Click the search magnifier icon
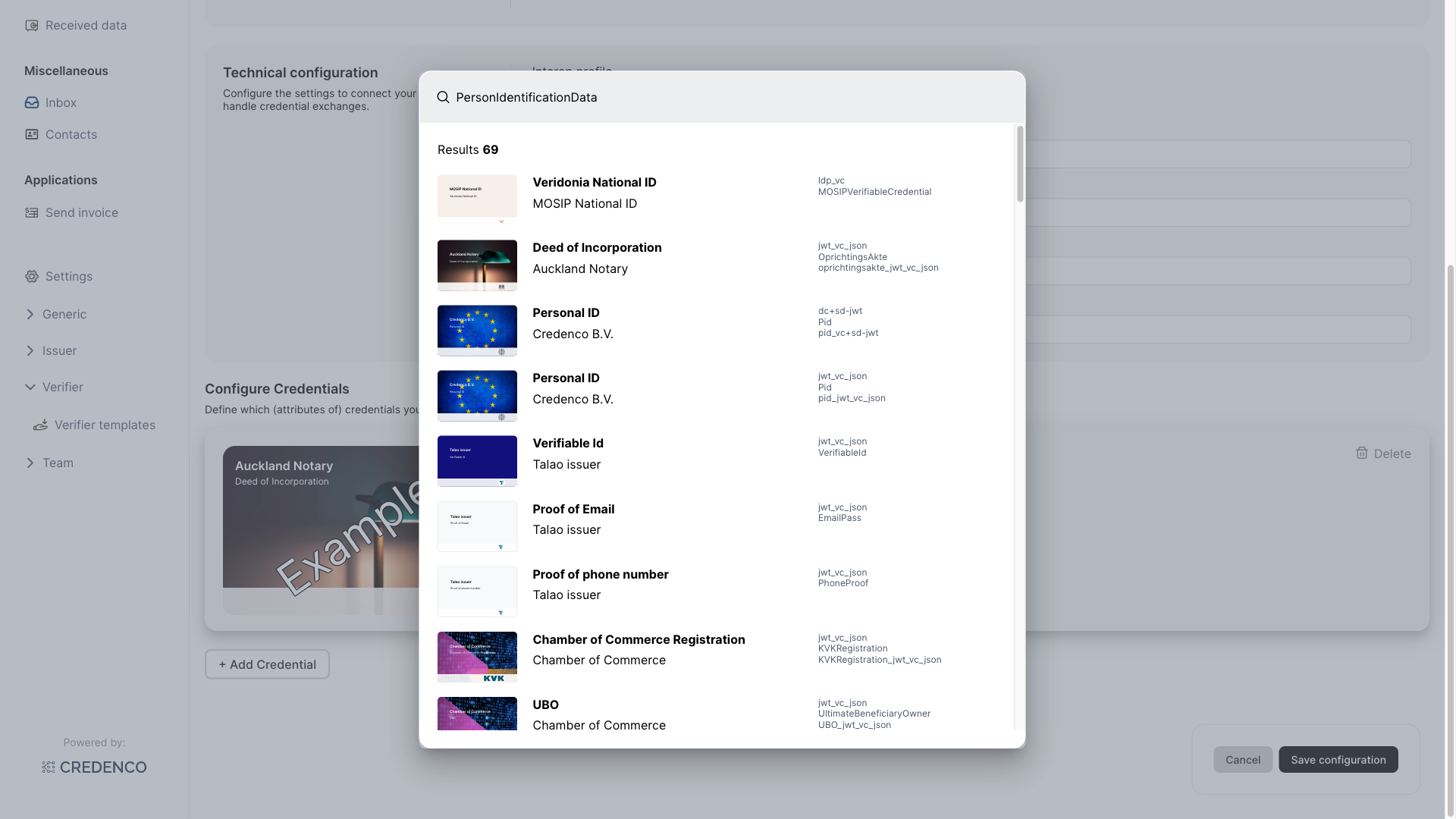This screenshot has width=1456, height=819. [444, 97]
